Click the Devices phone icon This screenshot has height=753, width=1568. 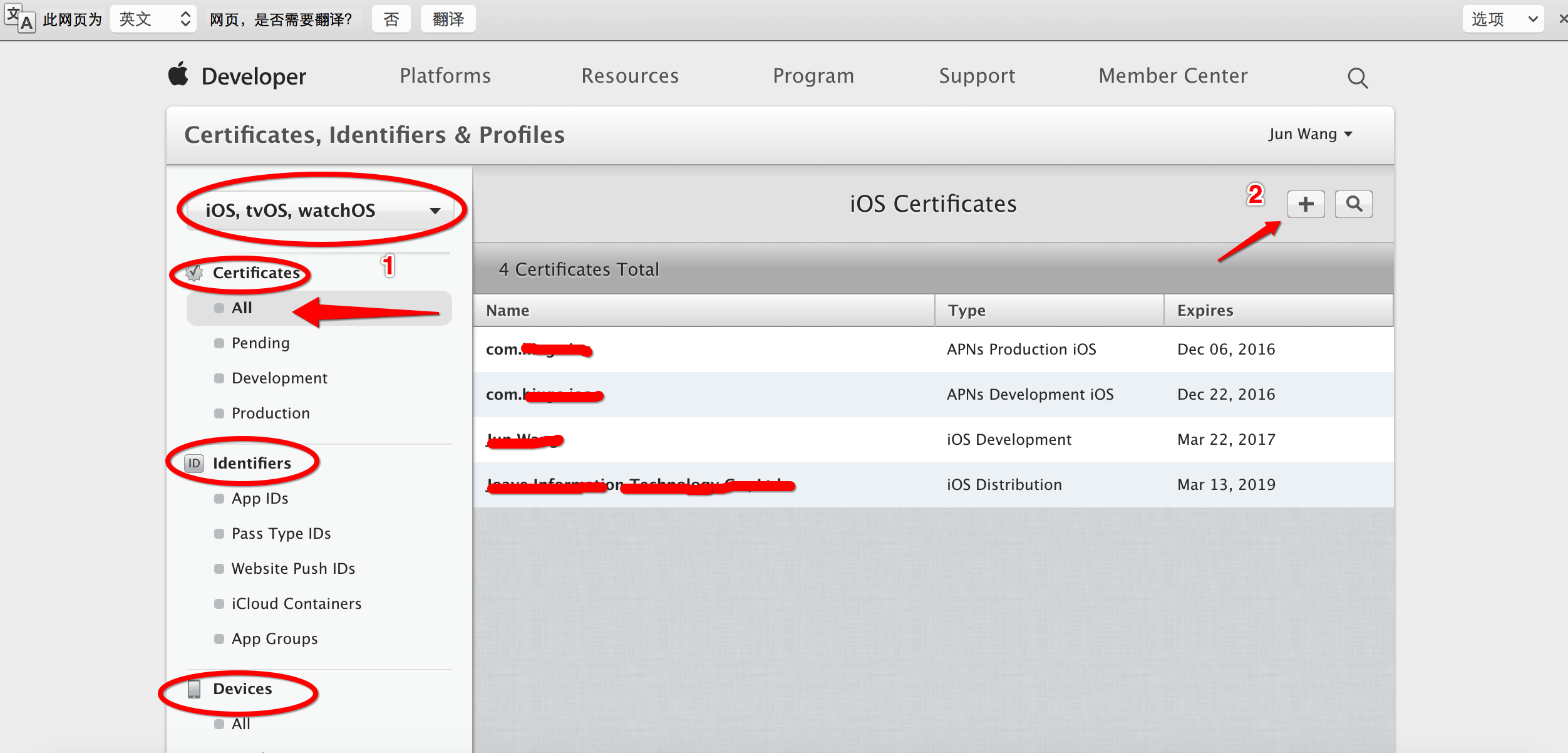[194, 689]
